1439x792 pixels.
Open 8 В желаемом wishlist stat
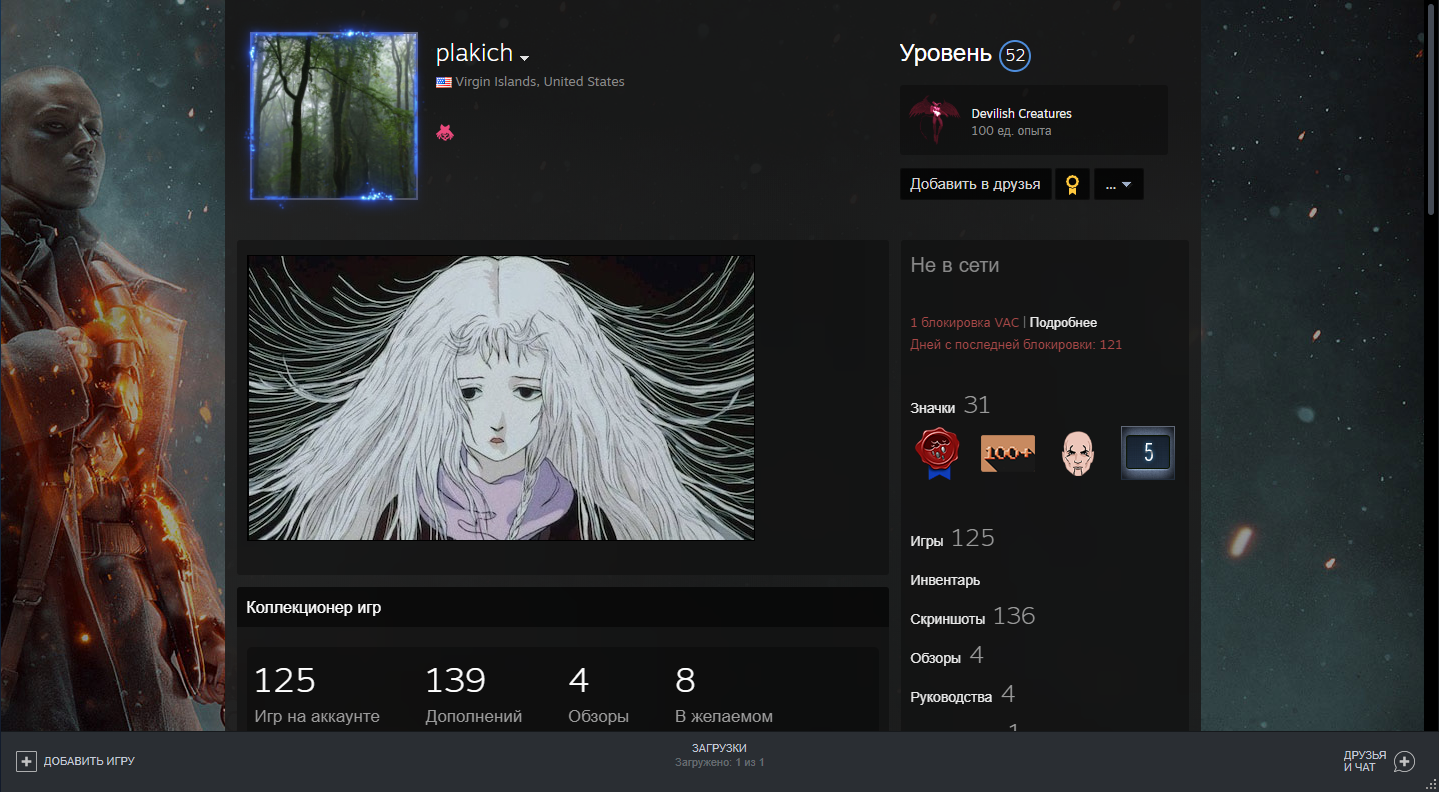pyautogui.click(x=724, y=695)
